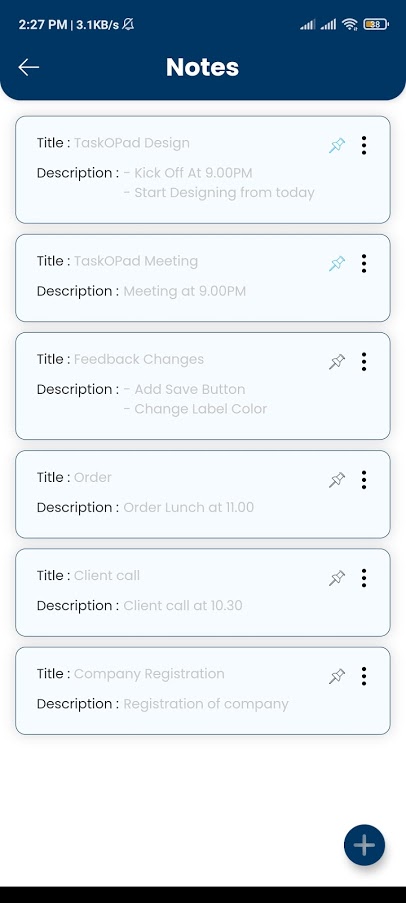The image size is (406, 903).
Task: Pin the Client call note
Action: (x=337, y=578)
